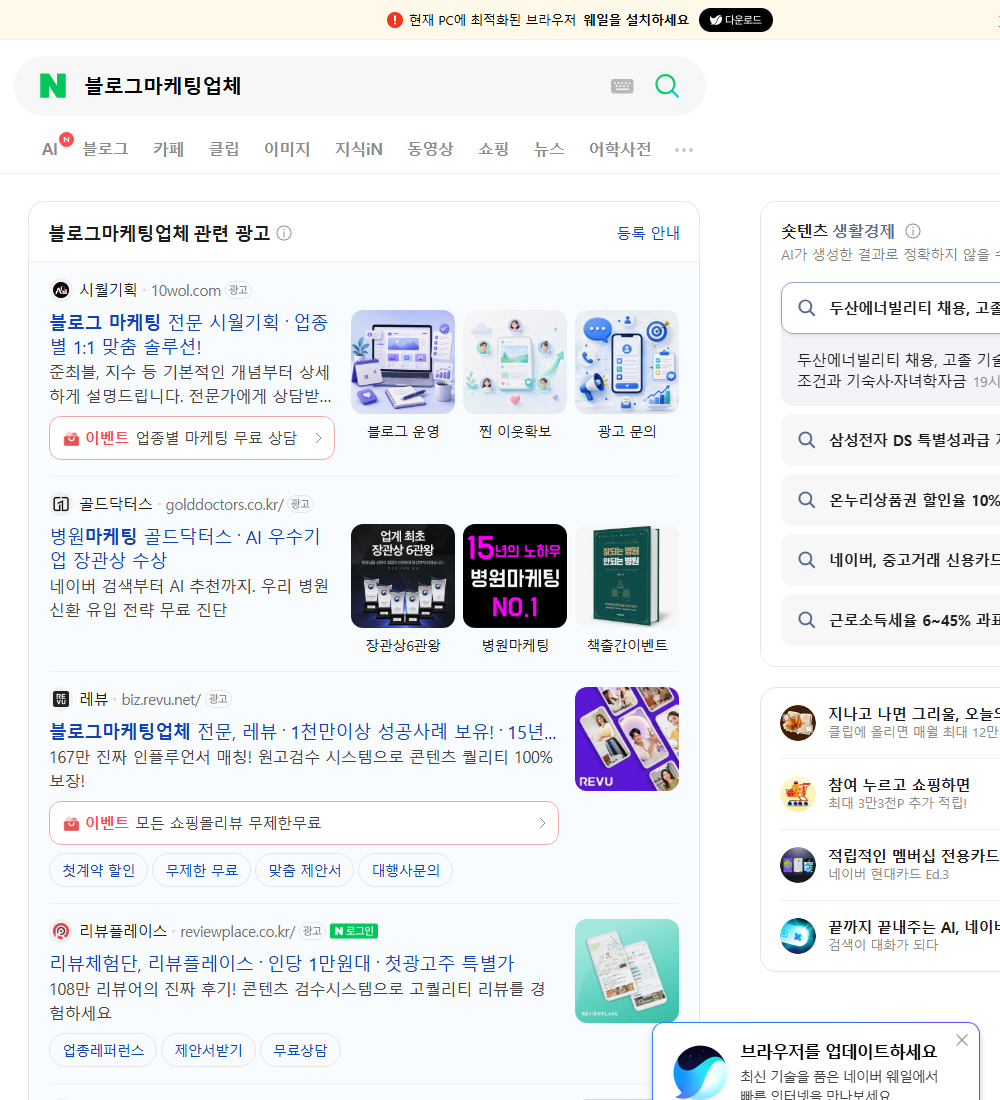Click magnifier icon beside 네이버, 중고거래 신용카드
Image resolution: width=1000 pixels, height=1100 pixels.
coord(807,560)
